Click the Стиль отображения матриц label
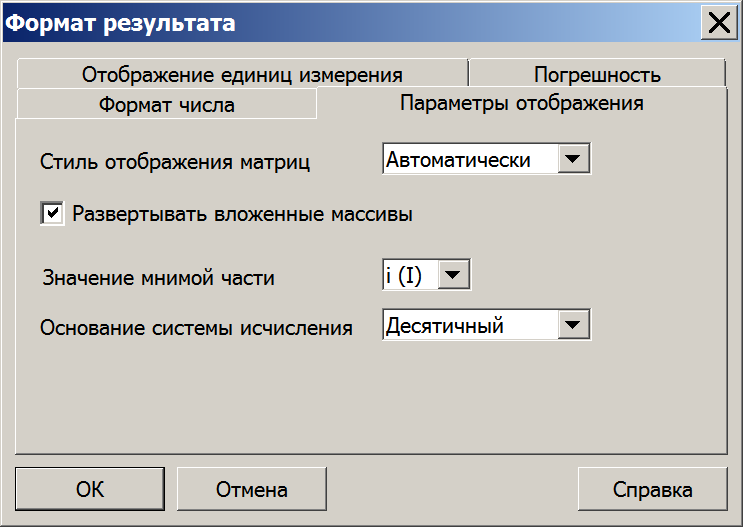 pyautogui.click(x=175, y=162)
